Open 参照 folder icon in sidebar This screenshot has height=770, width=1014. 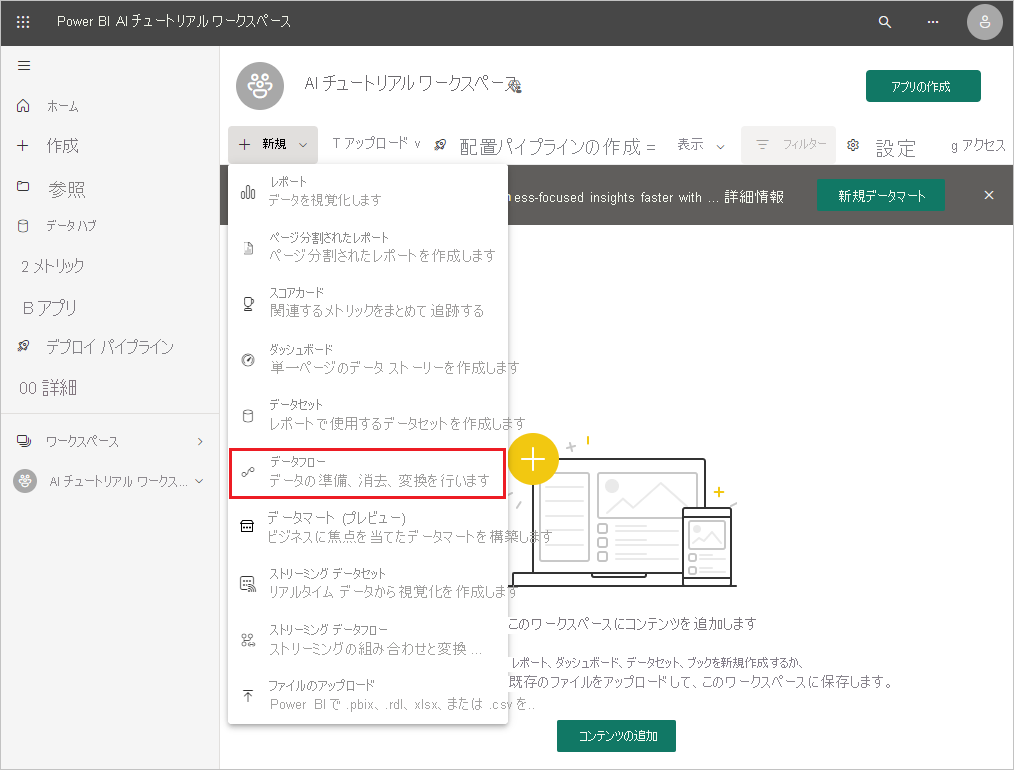[x=23, y=187]
